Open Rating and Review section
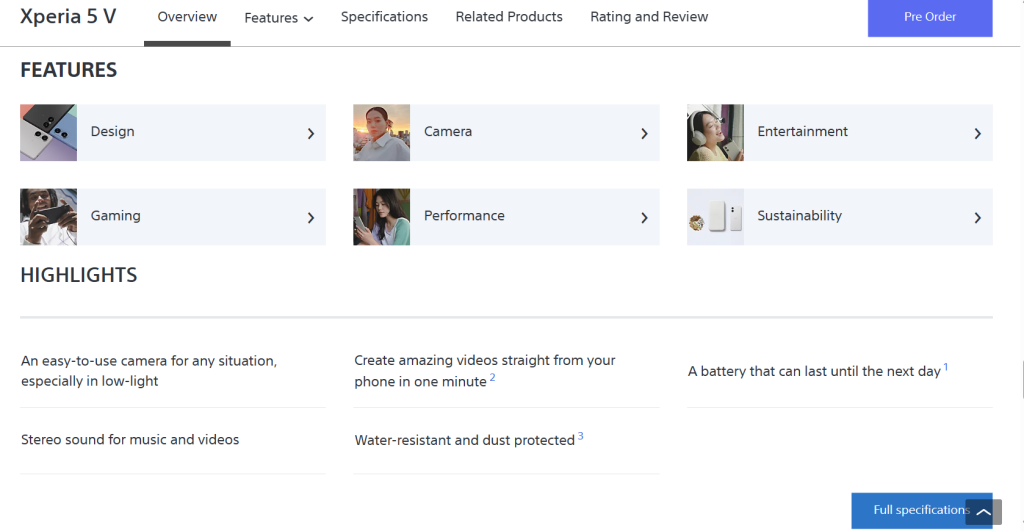Image resolution: width=1024 pixels, height=531 pixels. [x=649, y=17]
